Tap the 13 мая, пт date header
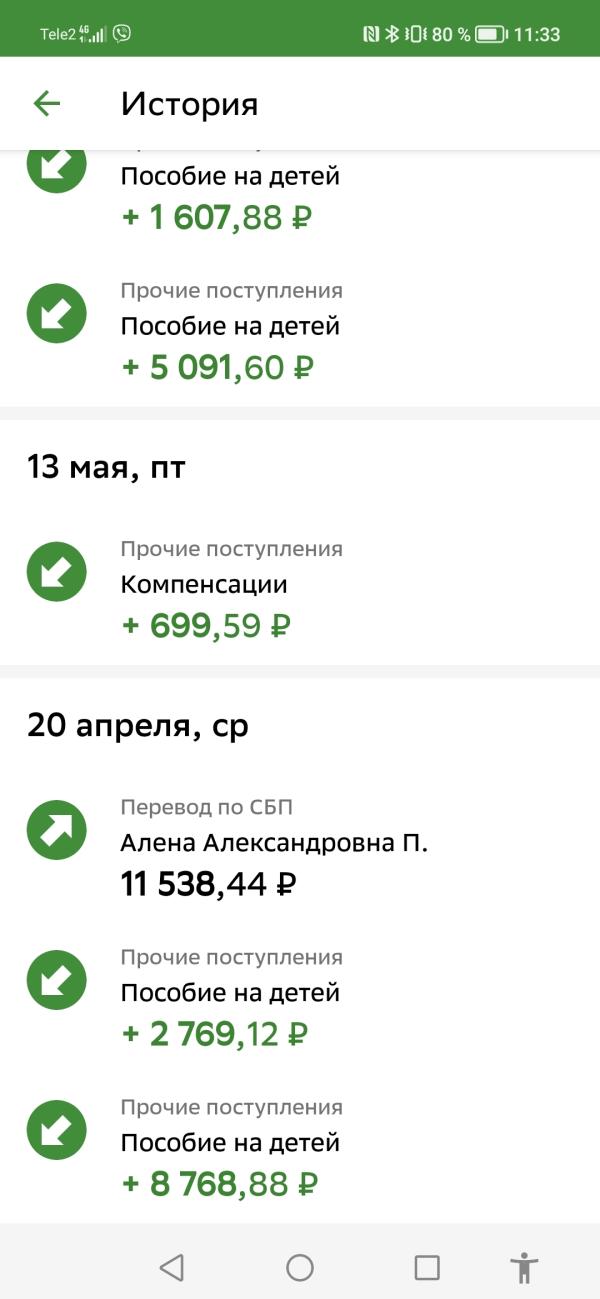 coord(106,467)
